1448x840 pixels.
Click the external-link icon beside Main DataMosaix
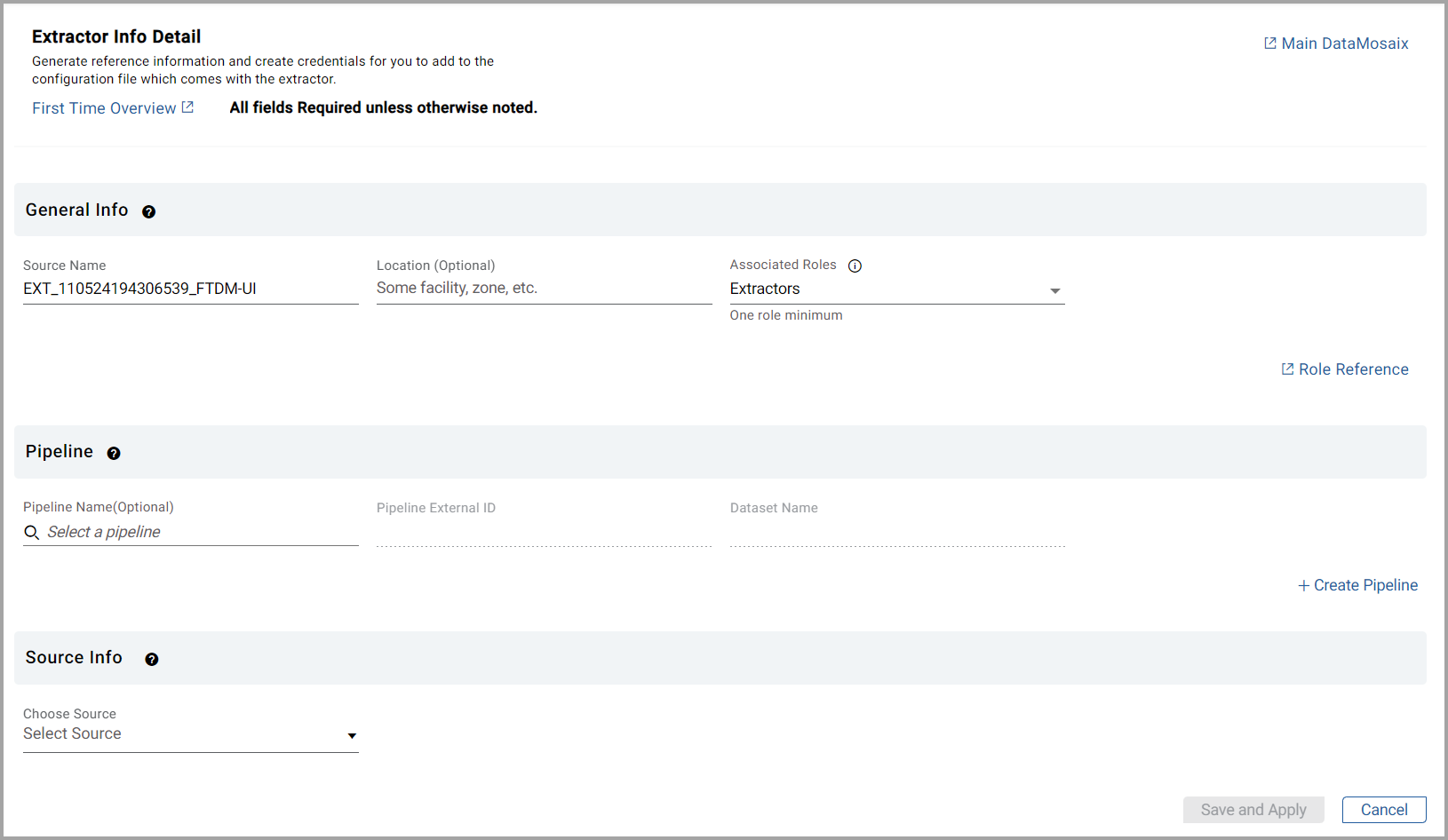(x=1270, y=44)
